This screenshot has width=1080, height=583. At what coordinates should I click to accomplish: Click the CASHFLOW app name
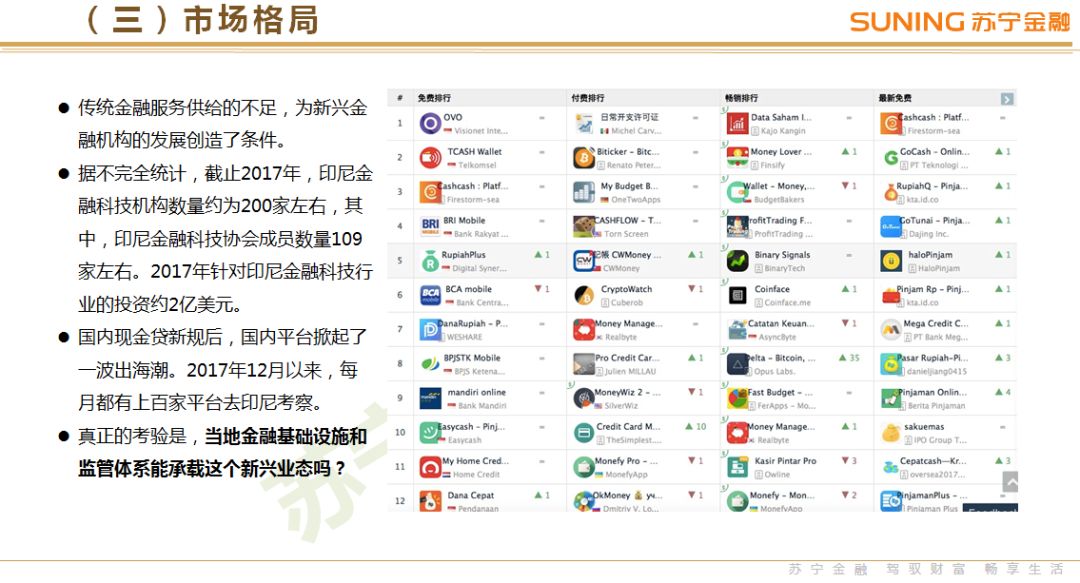click(628, 221)
